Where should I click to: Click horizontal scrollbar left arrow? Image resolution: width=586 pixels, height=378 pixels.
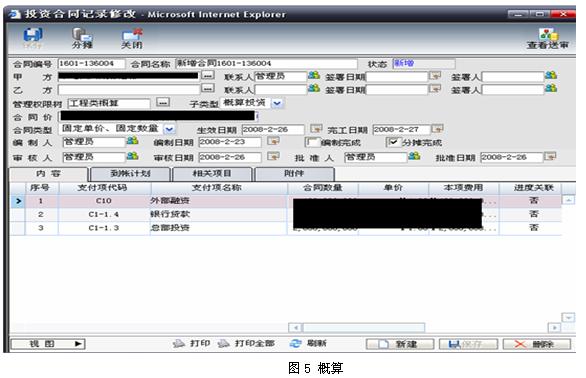tap(295, 328)
